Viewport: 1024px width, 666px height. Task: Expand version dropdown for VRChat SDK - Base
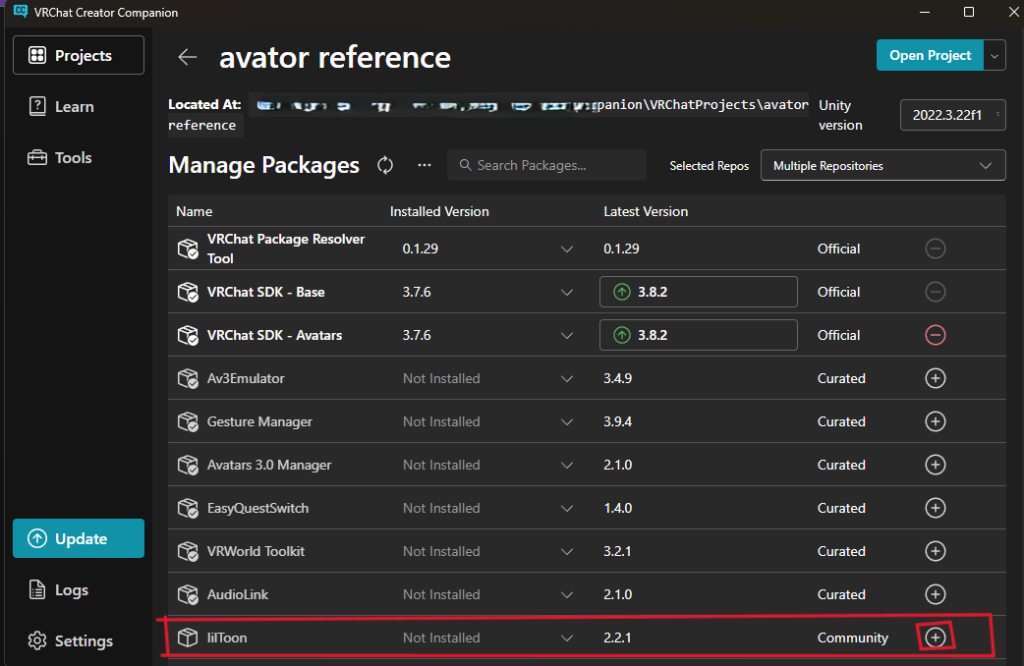(x=567, y=292)
